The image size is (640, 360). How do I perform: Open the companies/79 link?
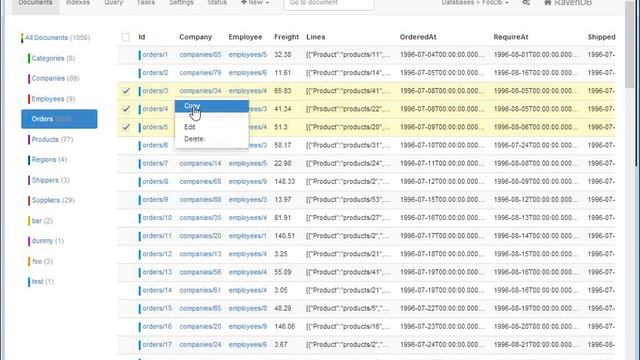click(200, 73)
